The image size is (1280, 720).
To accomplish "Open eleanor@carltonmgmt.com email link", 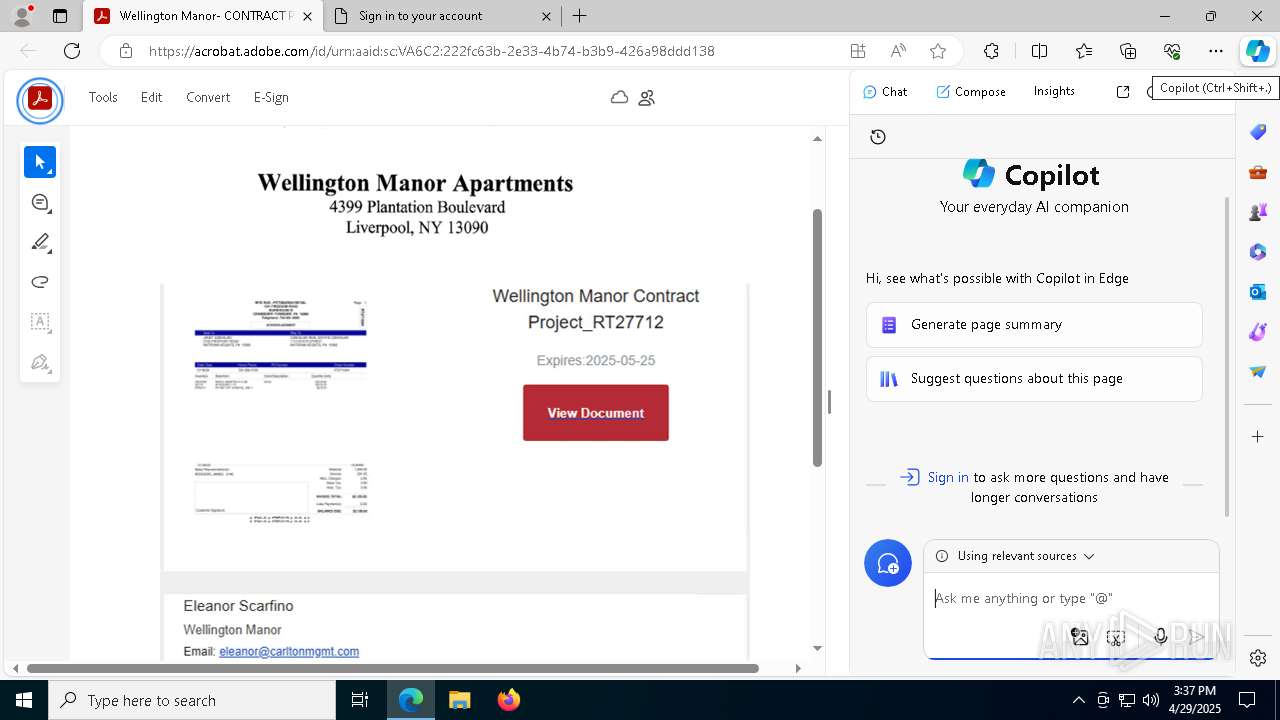I will point(289,651).
